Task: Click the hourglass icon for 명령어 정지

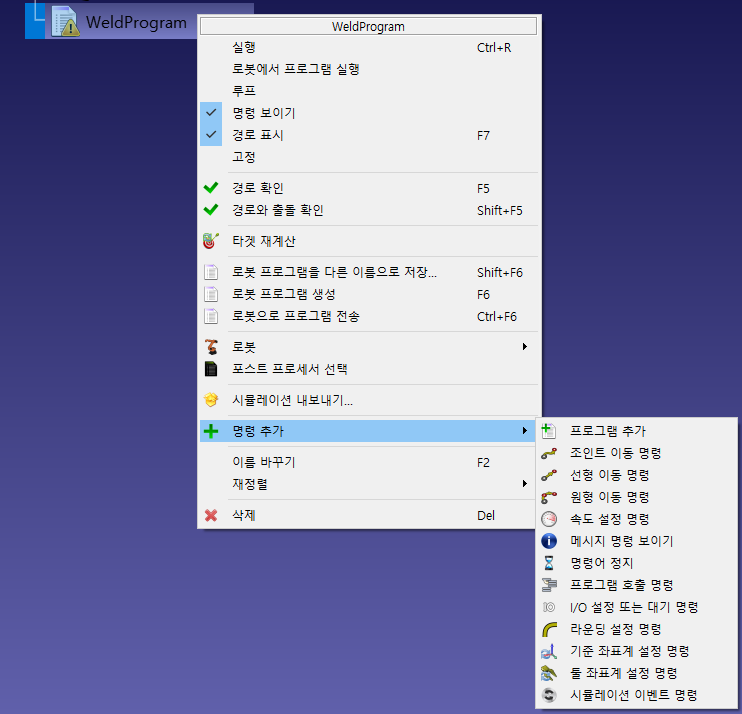Action: (549, 563)
